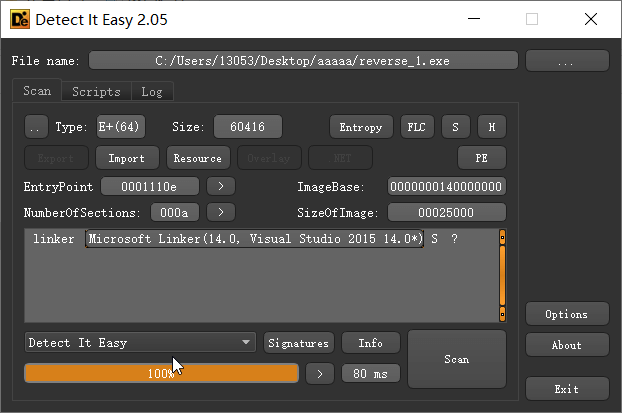Click the Info button
Viewport: 622px width, 413px height.
tap(371, 343)
